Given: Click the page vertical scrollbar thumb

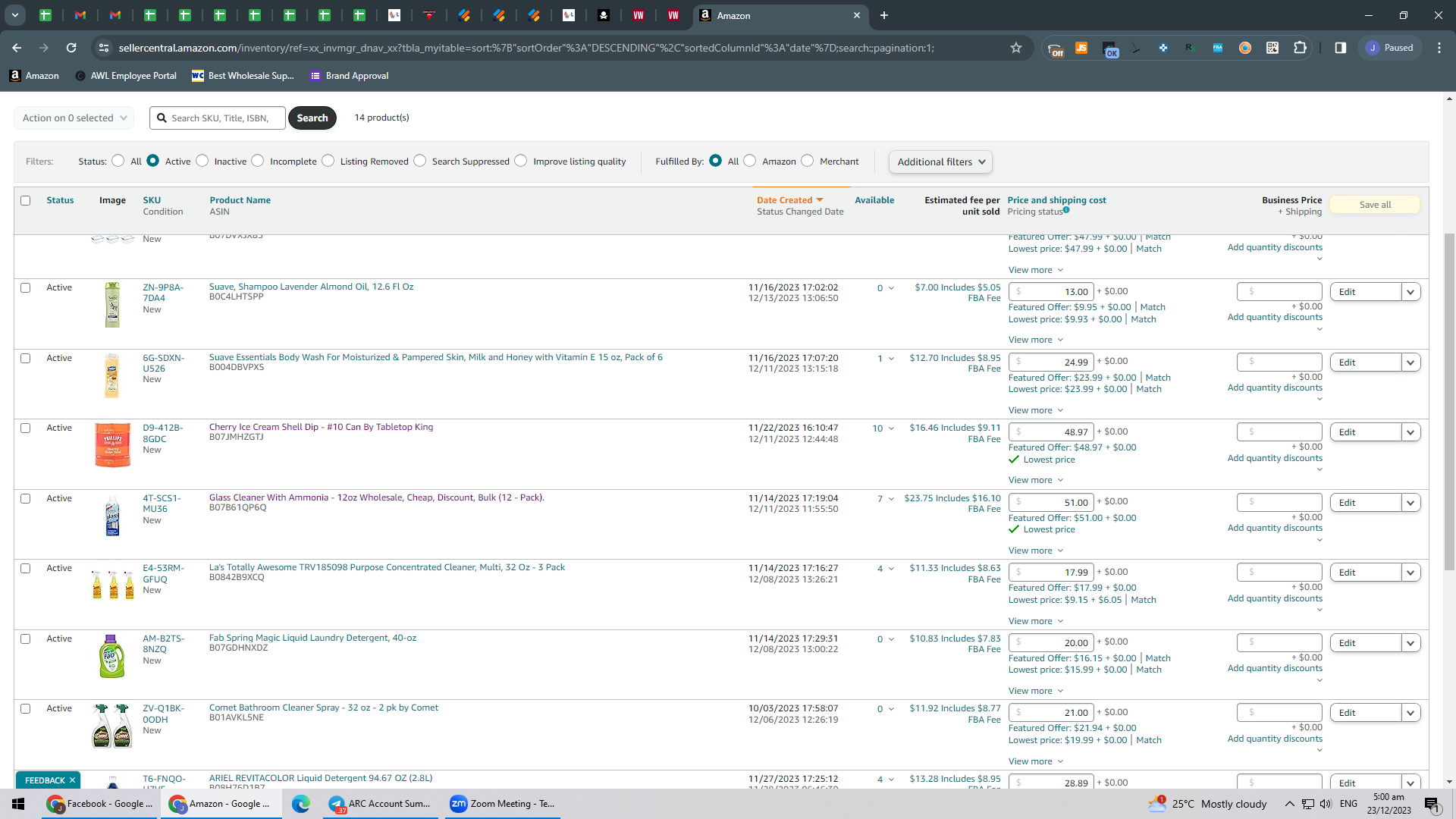Looking at the screenshot, I should click(x=1449, y=402).
